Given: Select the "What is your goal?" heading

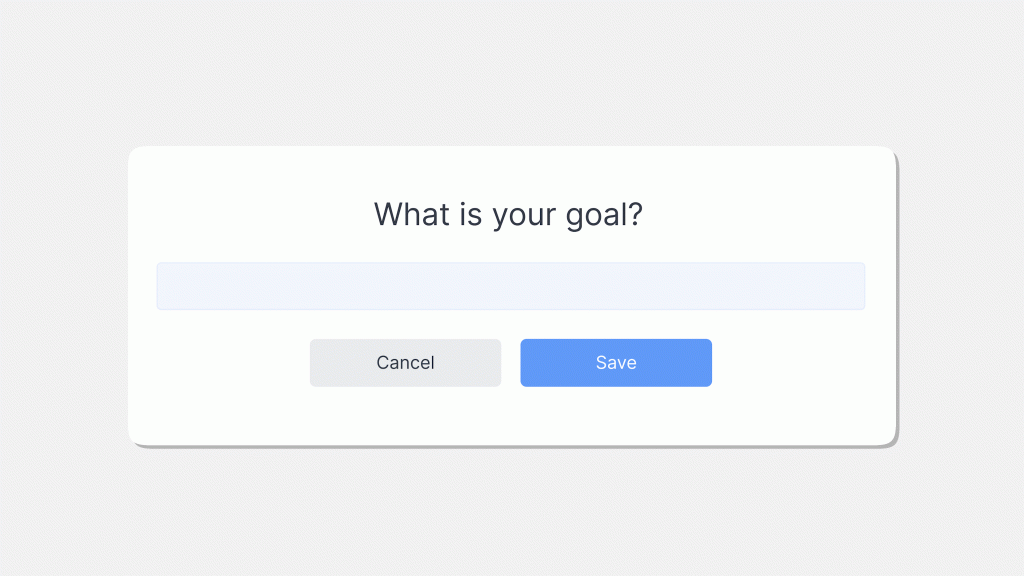Looking at the screenshot, I should click(x=508, y=215).
